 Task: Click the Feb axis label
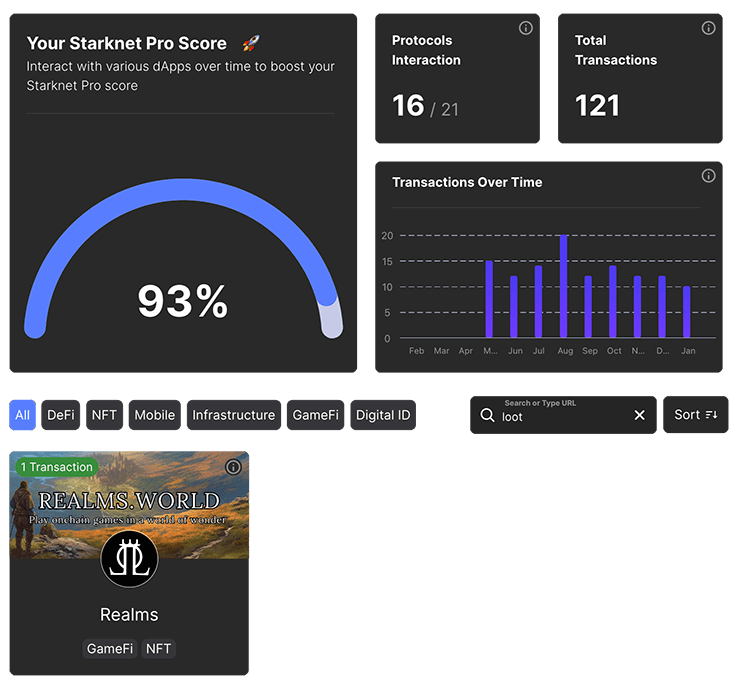click(x=416, y=351)
